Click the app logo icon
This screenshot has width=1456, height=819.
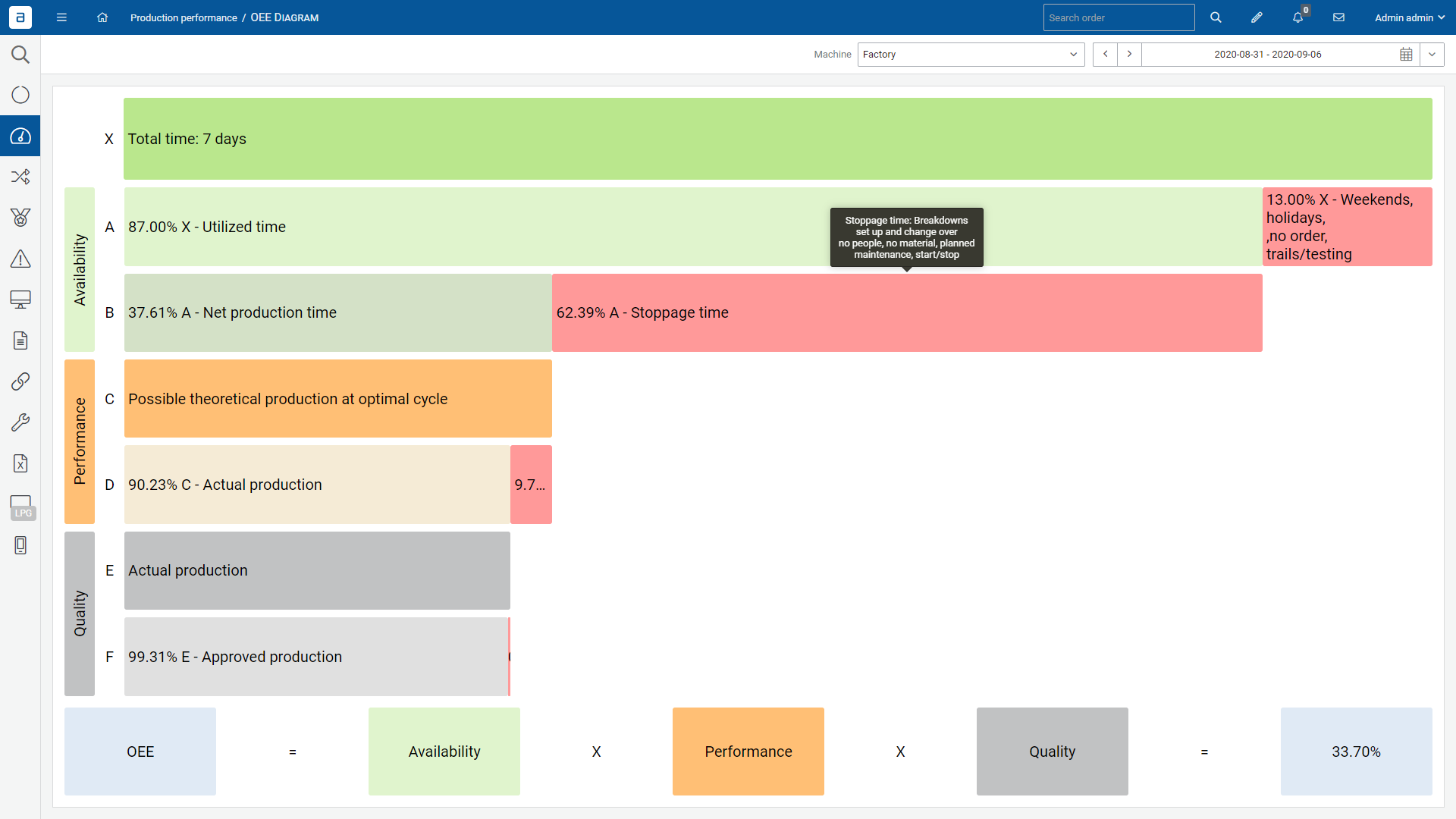click(20, 17)
